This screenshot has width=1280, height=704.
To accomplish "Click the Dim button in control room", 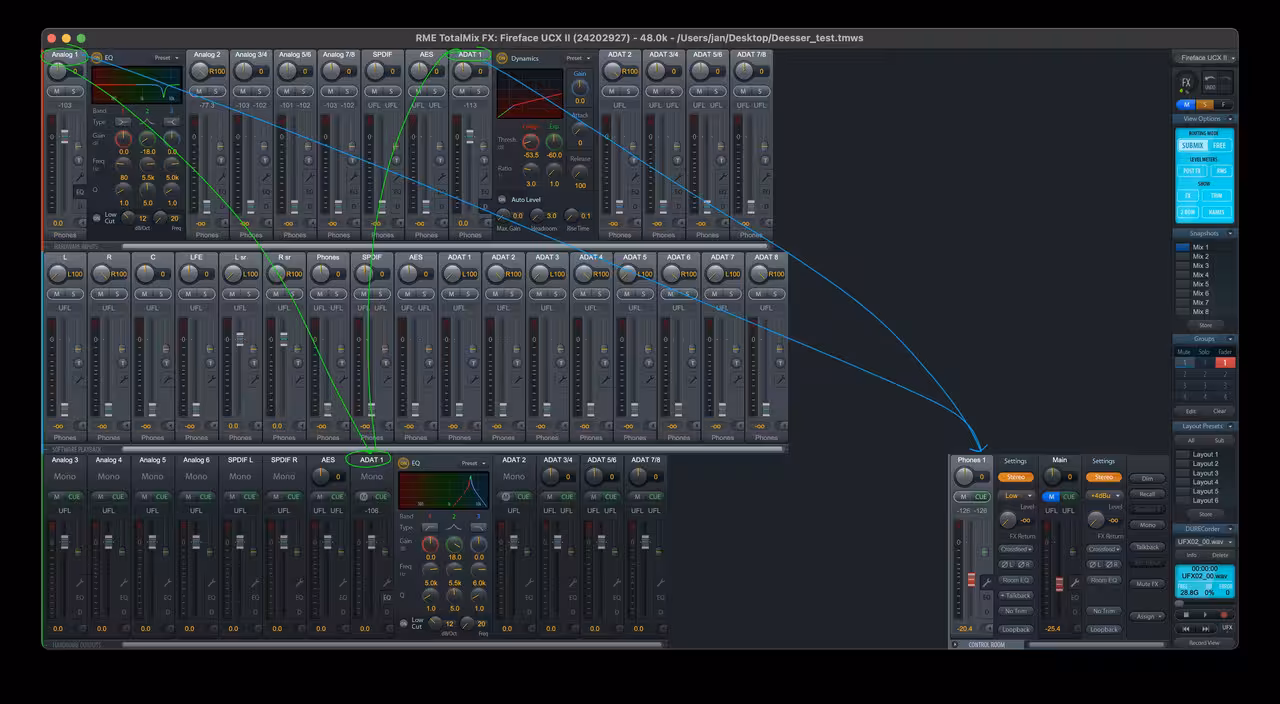I will 1147,478.
